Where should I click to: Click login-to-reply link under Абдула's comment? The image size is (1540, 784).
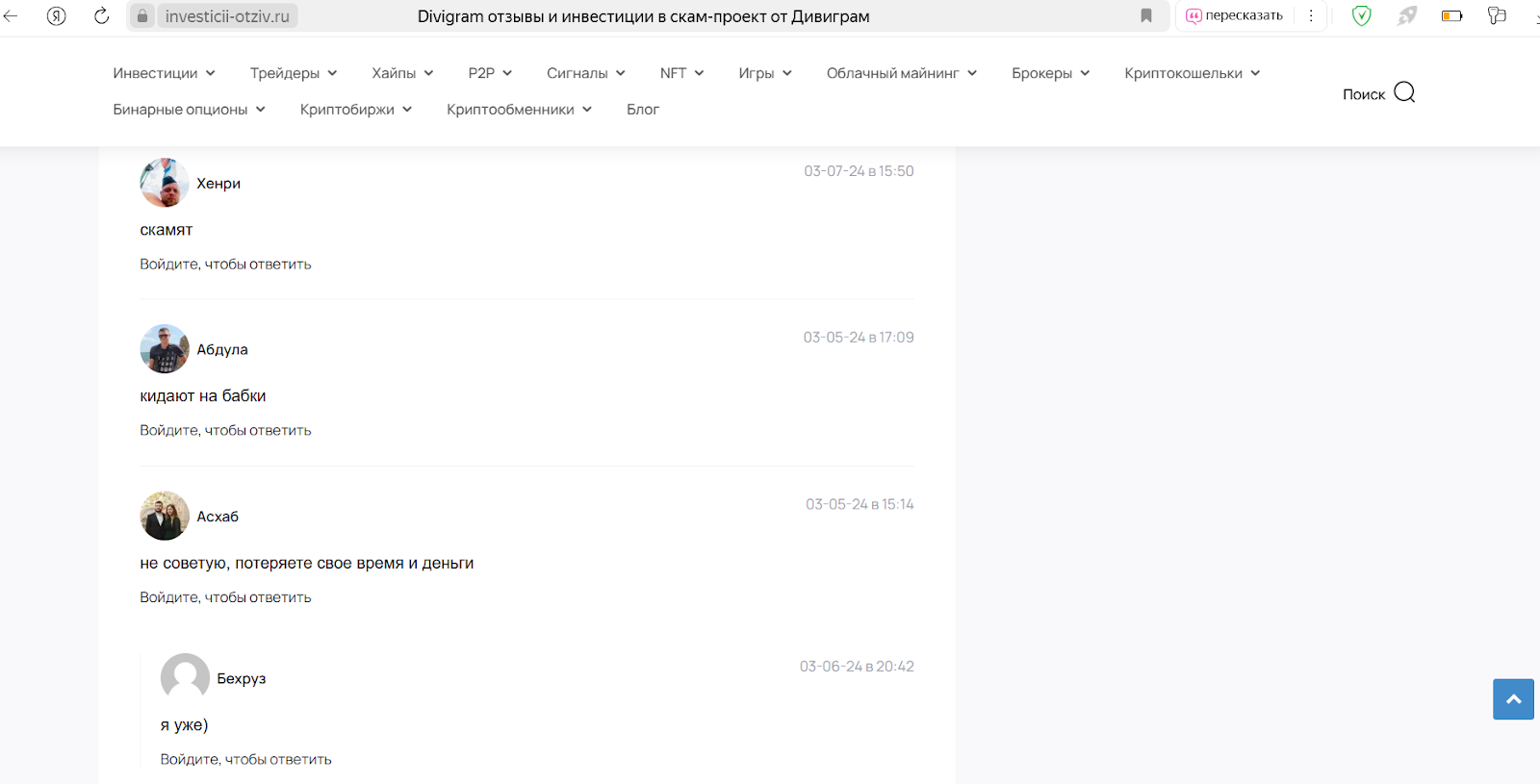[225, 431]
